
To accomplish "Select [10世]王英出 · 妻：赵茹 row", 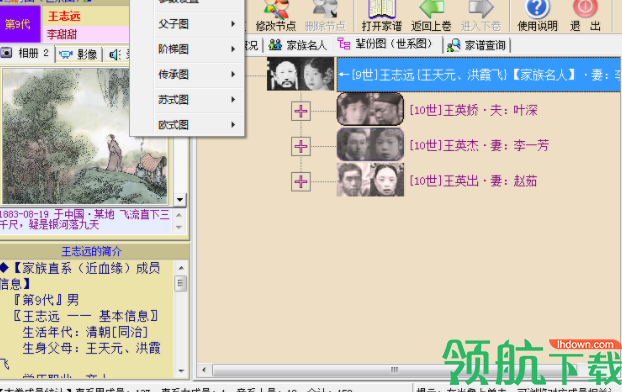I will pos(473,181).
